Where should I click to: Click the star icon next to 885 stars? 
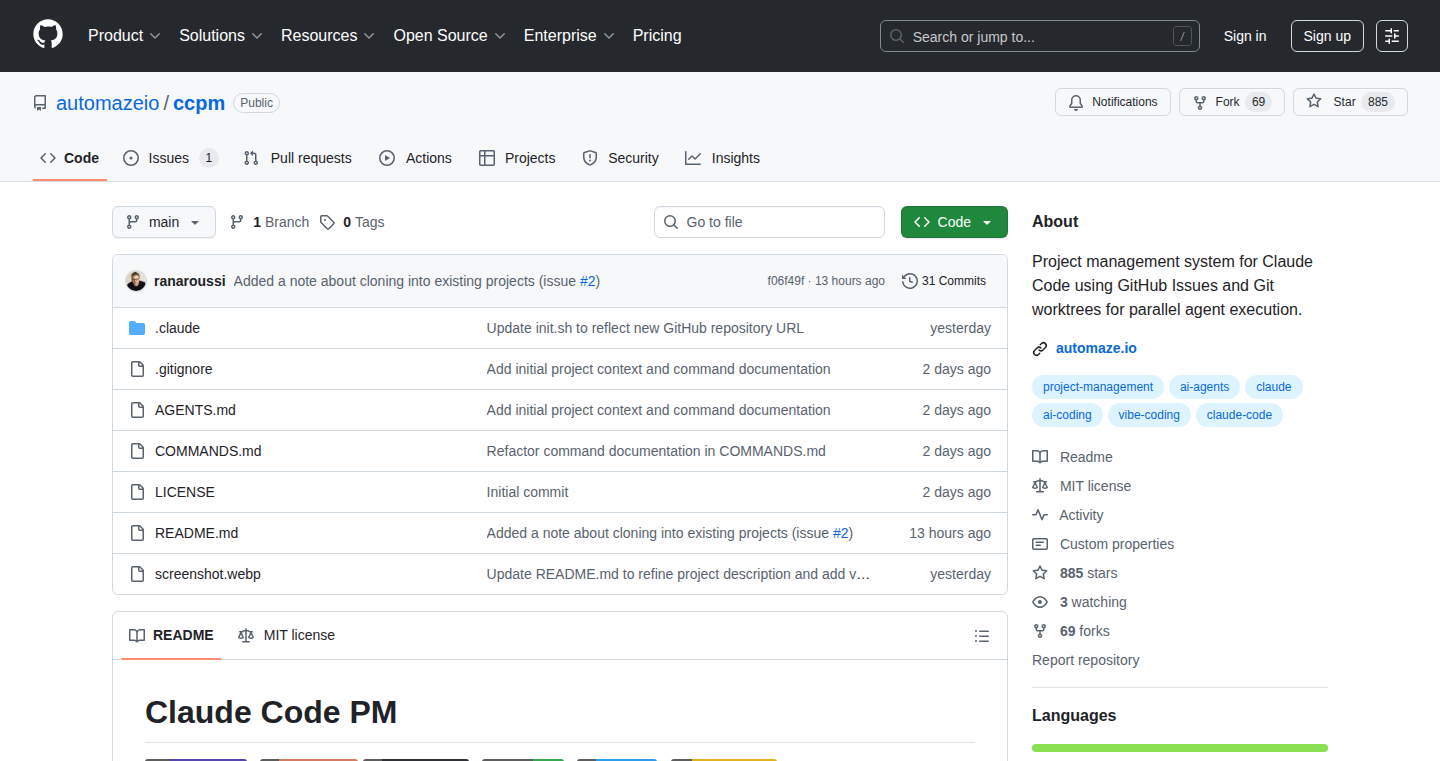tap(1040, 573)
